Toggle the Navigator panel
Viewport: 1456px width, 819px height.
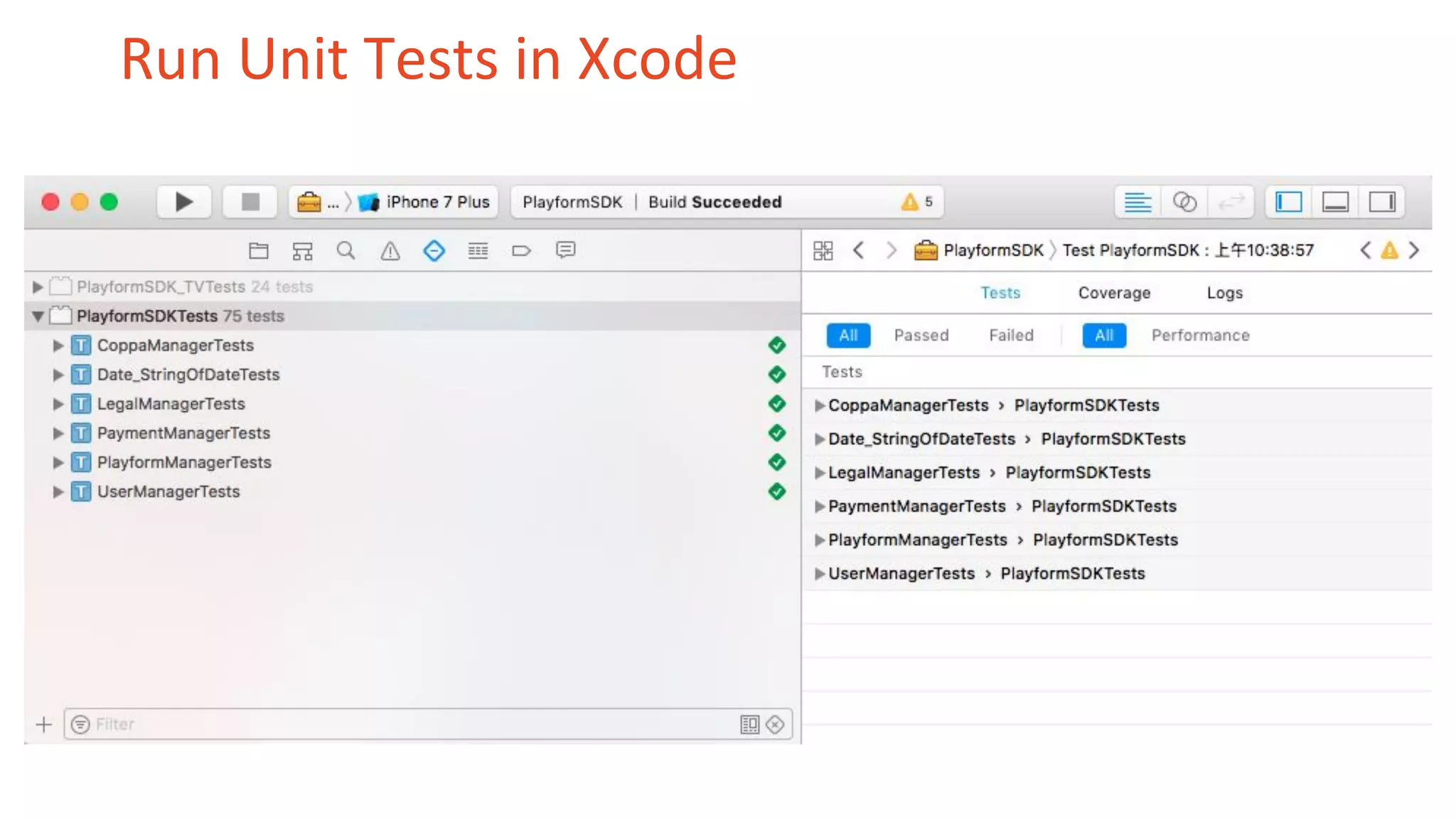pos(1288,203)
